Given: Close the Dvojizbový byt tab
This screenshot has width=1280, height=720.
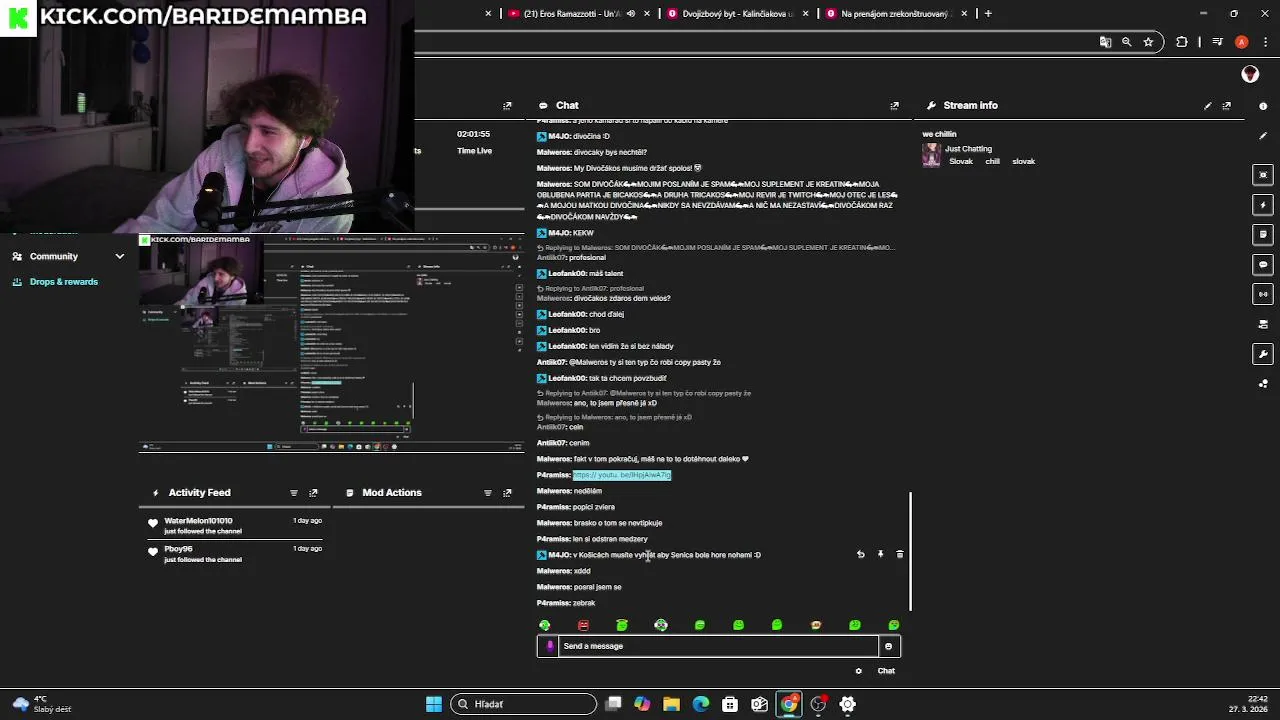Looking at the screenshot, I should click(x=806, y=14).
